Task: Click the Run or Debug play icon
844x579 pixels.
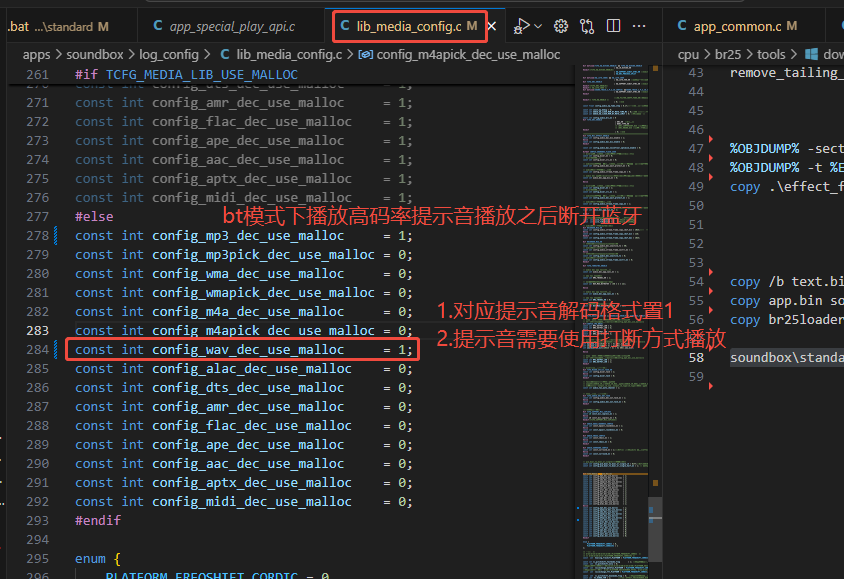Action: coord(521,26)
